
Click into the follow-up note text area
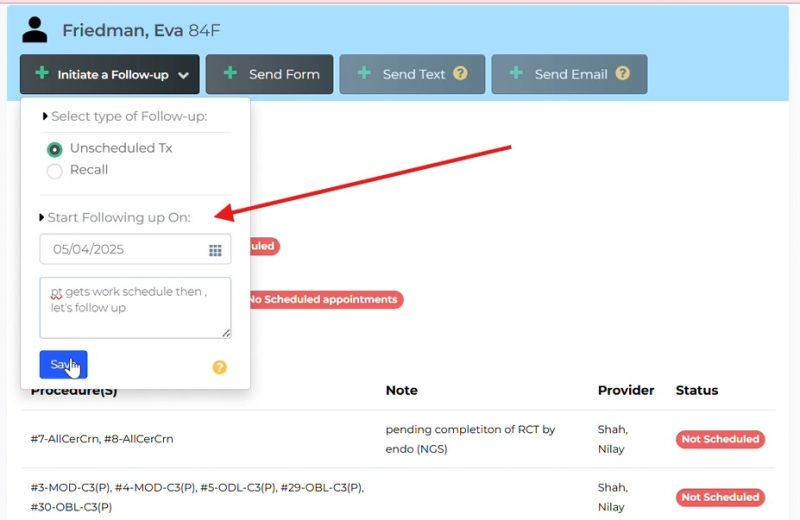135,308
